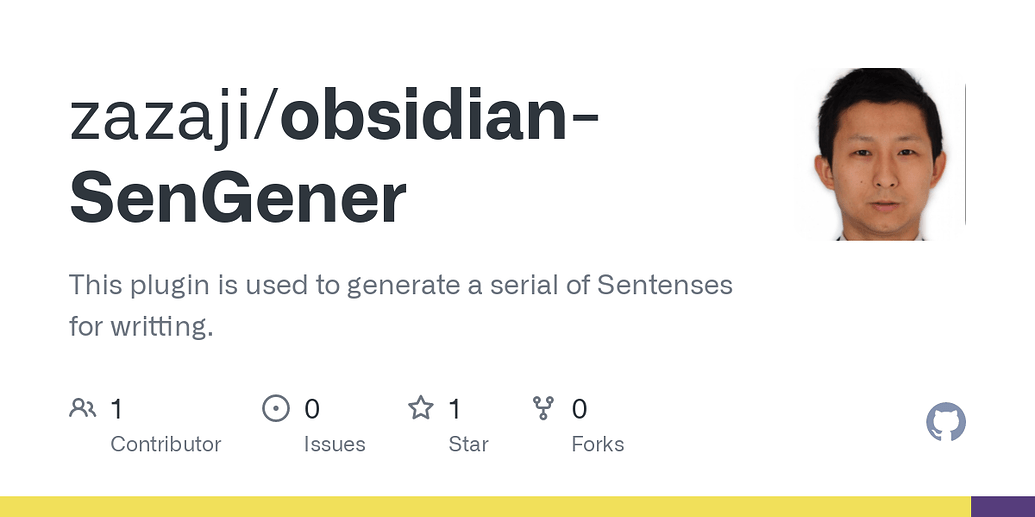Click the Star outline icon

[421, 408]
